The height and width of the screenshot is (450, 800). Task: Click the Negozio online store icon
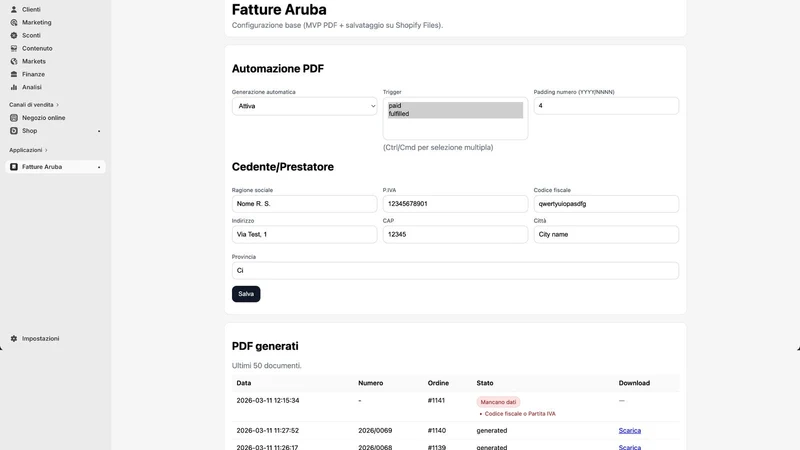pyautogui.click(x=14, y=118)
